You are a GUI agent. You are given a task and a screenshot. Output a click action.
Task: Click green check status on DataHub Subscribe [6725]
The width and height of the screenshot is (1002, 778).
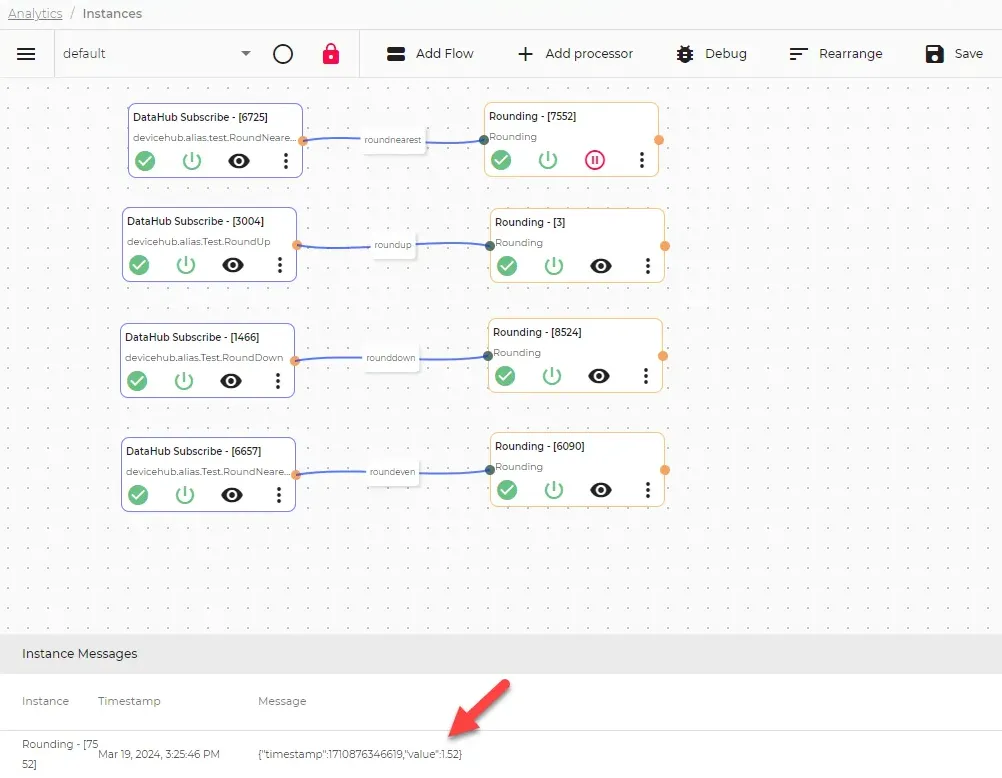pyautogui.click(x=145, y=161)
